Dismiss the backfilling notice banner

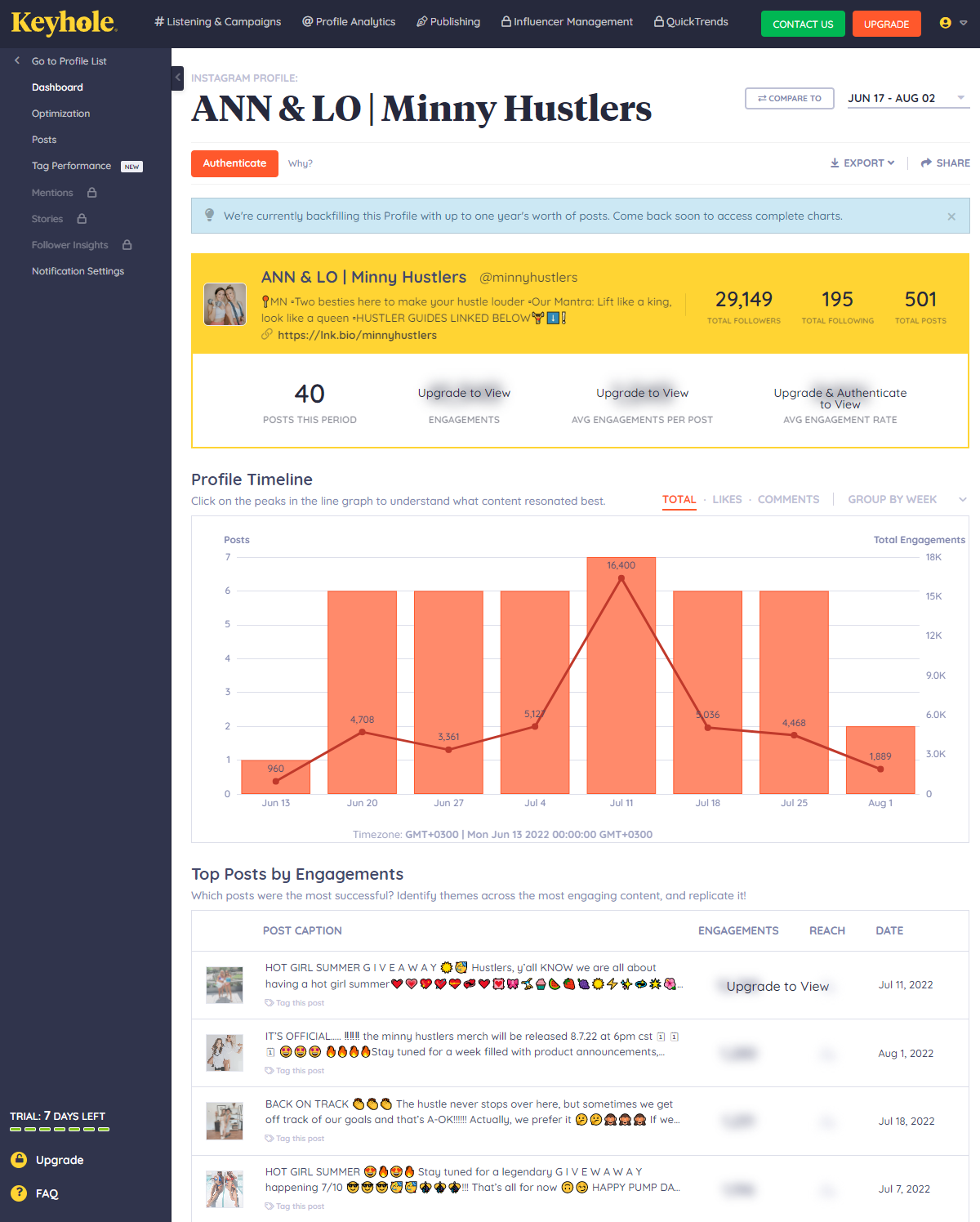click(951, 216)
